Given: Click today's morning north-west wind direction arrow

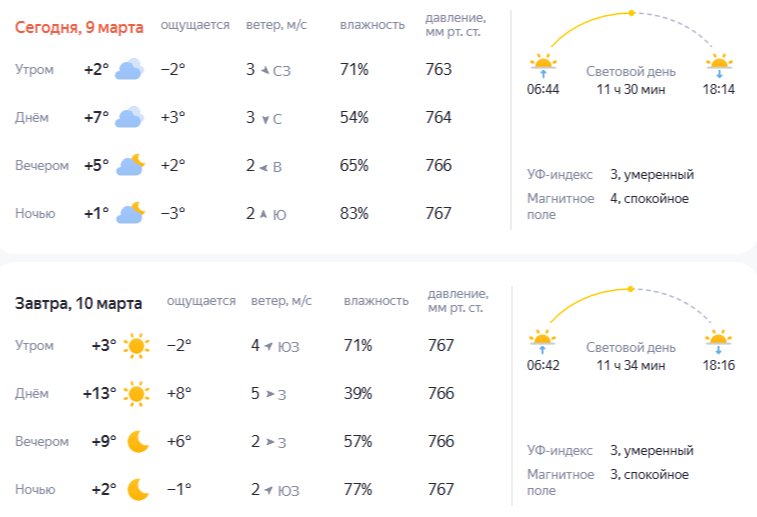Looking at the screenshot, I should (x=265, y=70).
